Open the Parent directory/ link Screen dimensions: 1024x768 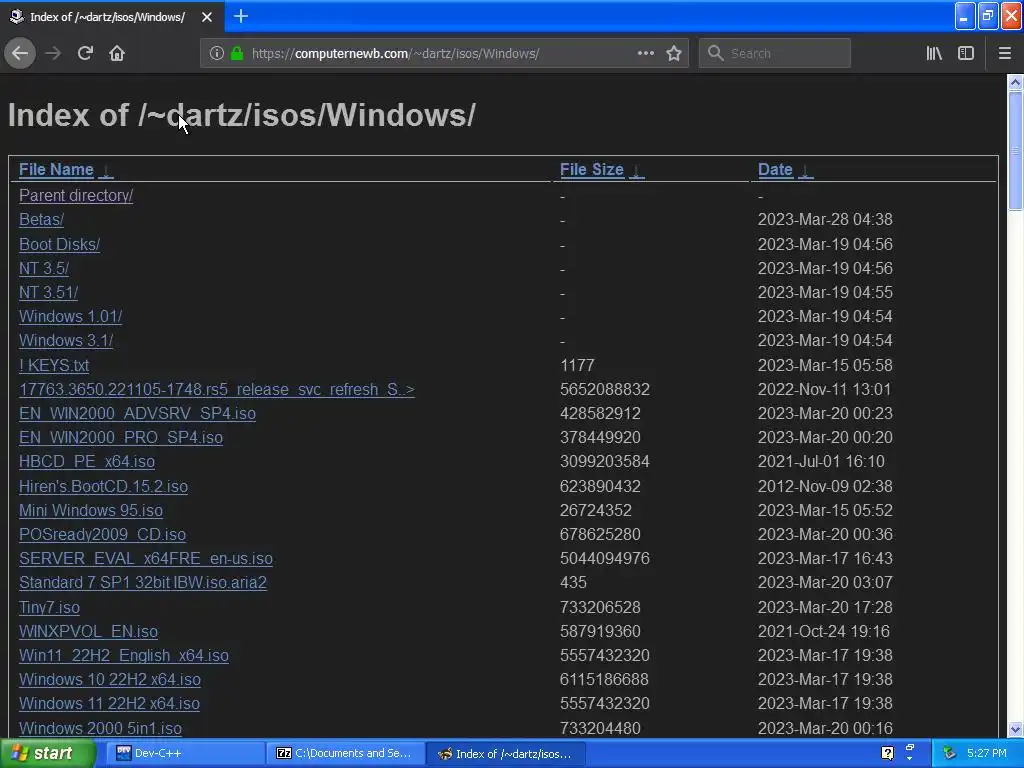click(x=76, y=195)
